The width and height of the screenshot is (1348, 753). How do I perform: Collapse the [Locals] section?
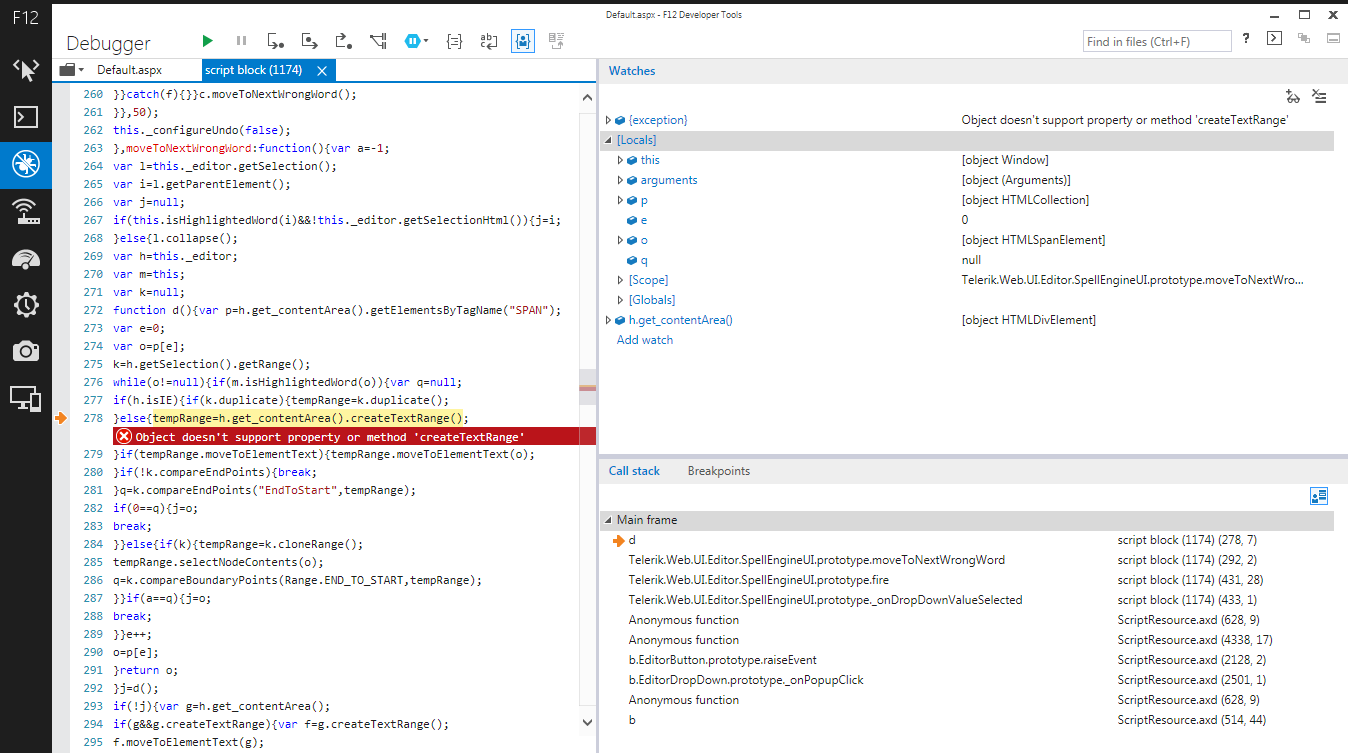point(608,140)
